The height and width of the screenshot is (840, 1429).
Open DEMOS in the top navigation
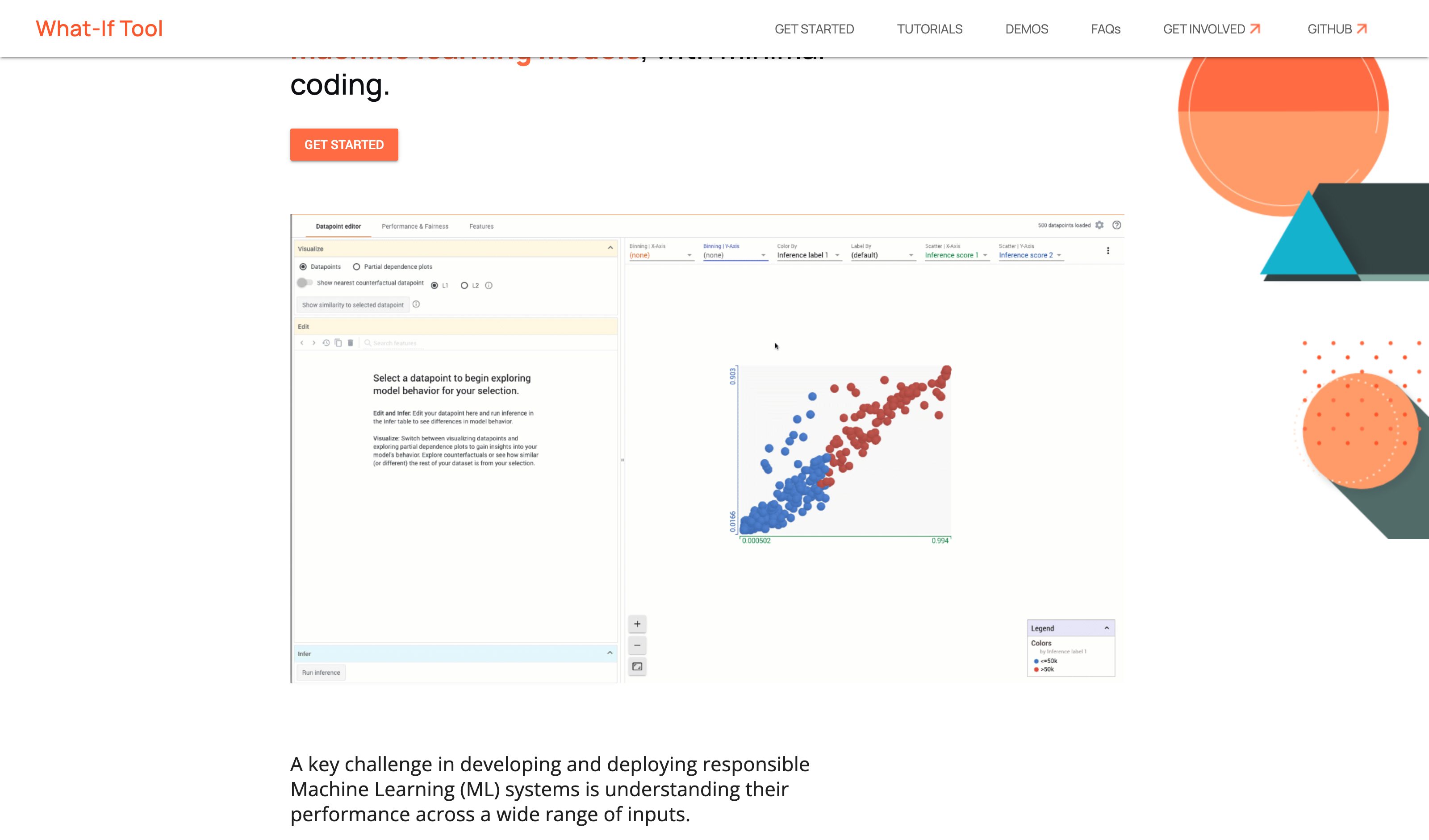1026,29
